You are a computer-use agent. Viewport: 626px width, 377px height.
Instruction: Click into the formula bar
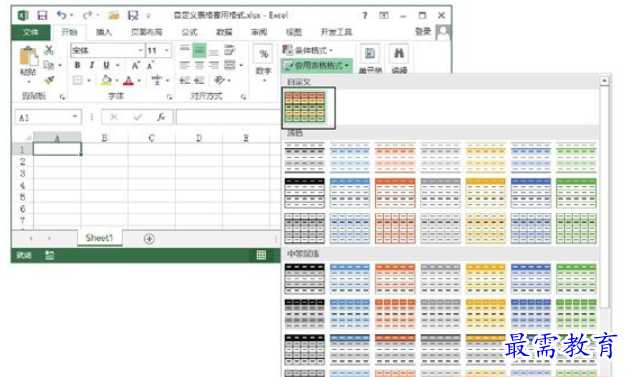[x=229, y=117]
